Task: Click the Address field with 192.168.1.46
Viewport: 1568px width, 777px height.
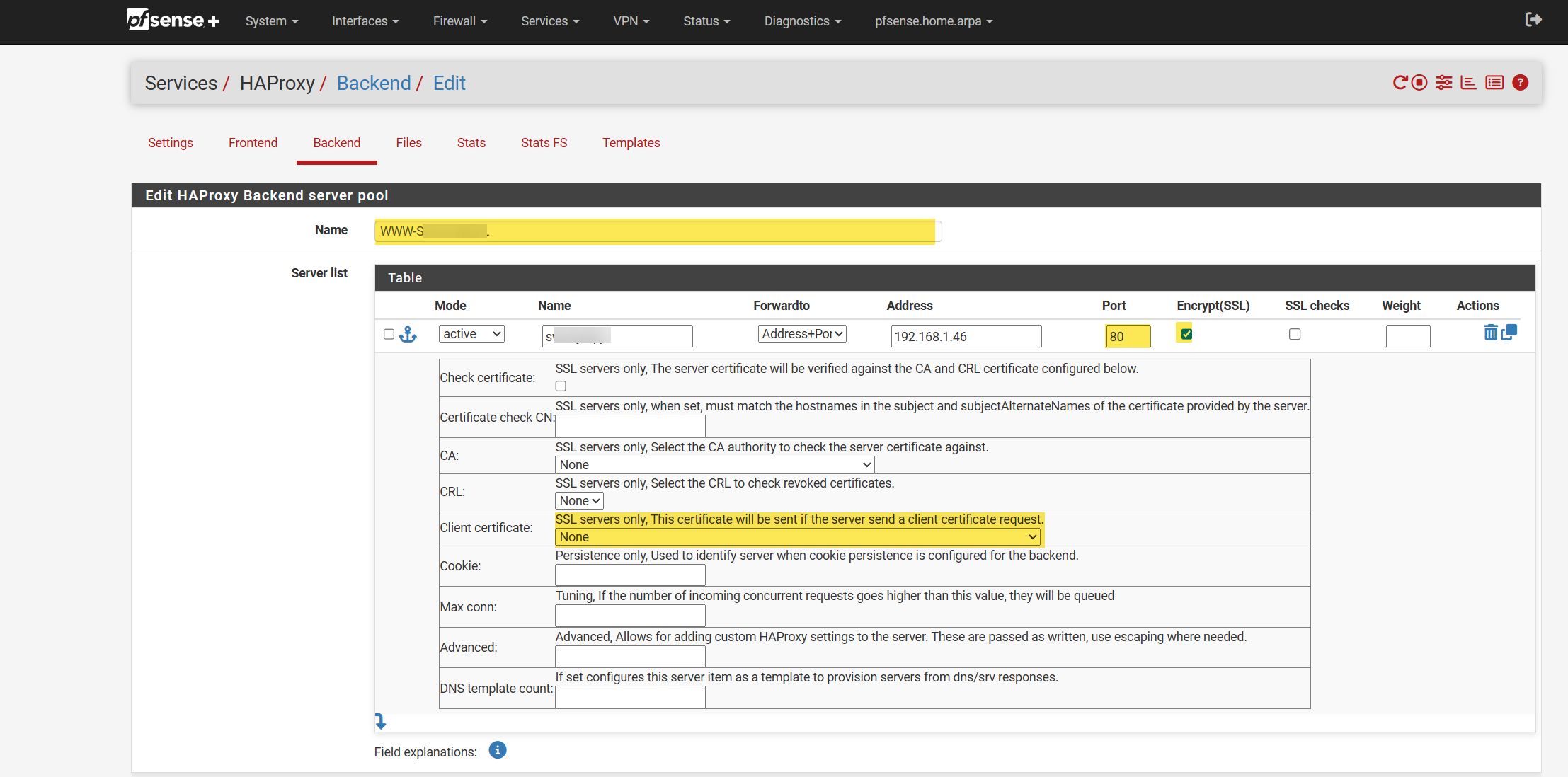Action: (966, 336)
